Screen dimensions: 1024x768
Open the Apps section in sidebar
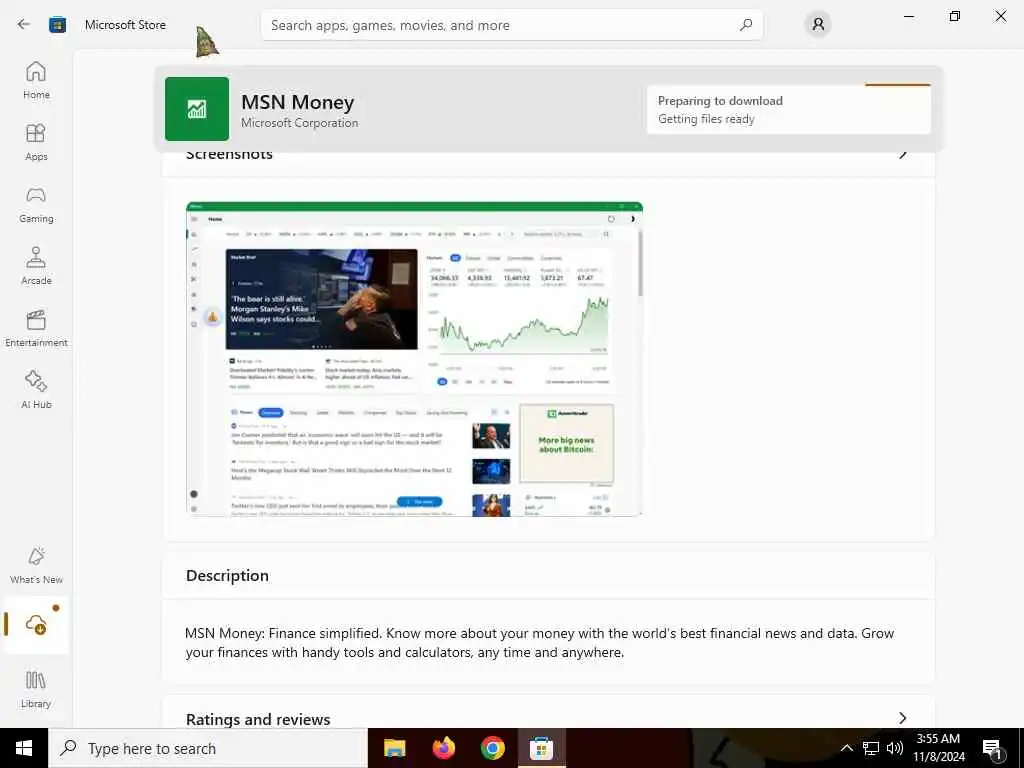pyautogui.click(x=36, y=142)
